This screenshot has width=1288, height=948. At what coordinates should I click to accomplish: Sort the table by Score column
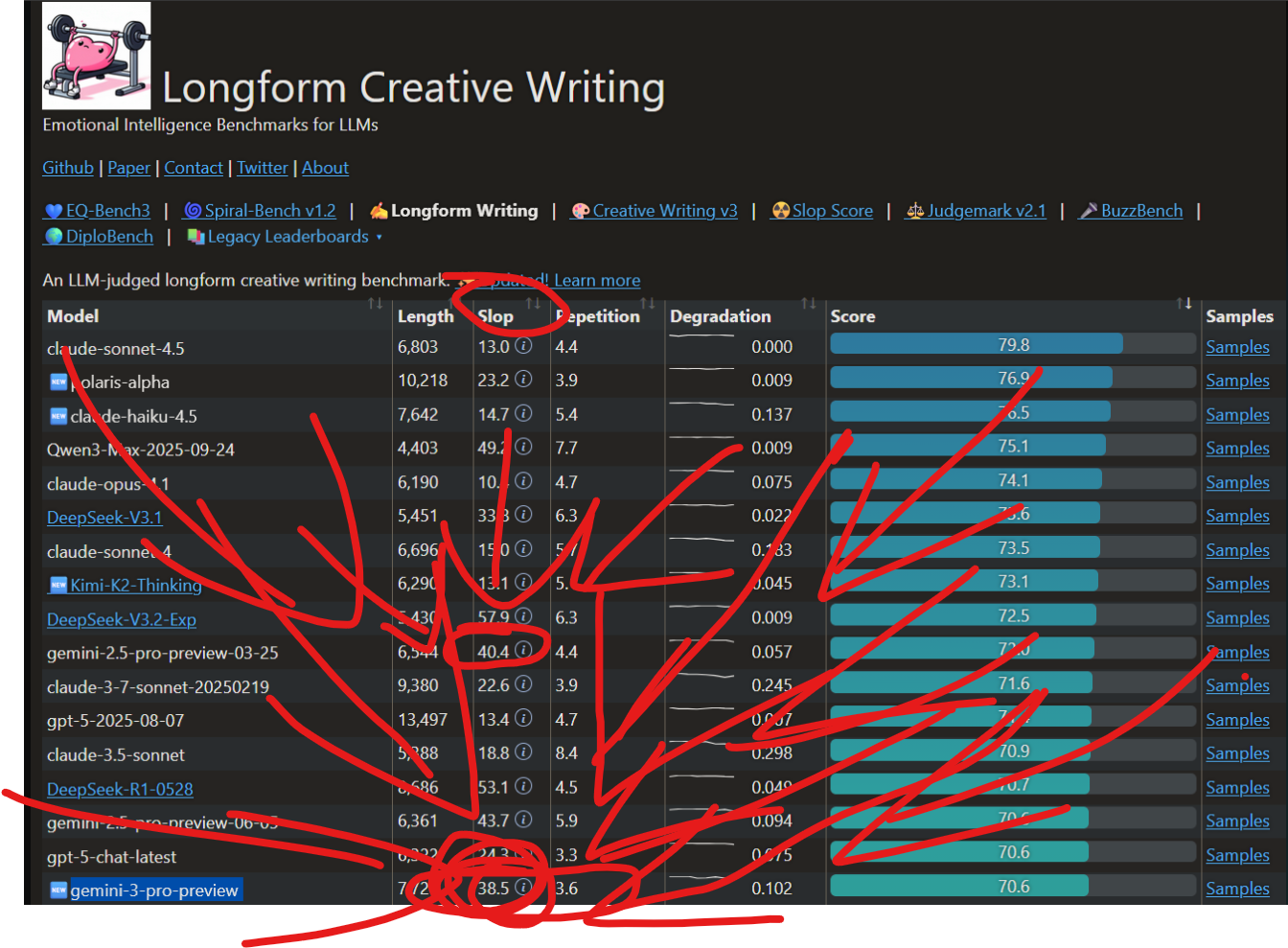[x=1184, y=304]
